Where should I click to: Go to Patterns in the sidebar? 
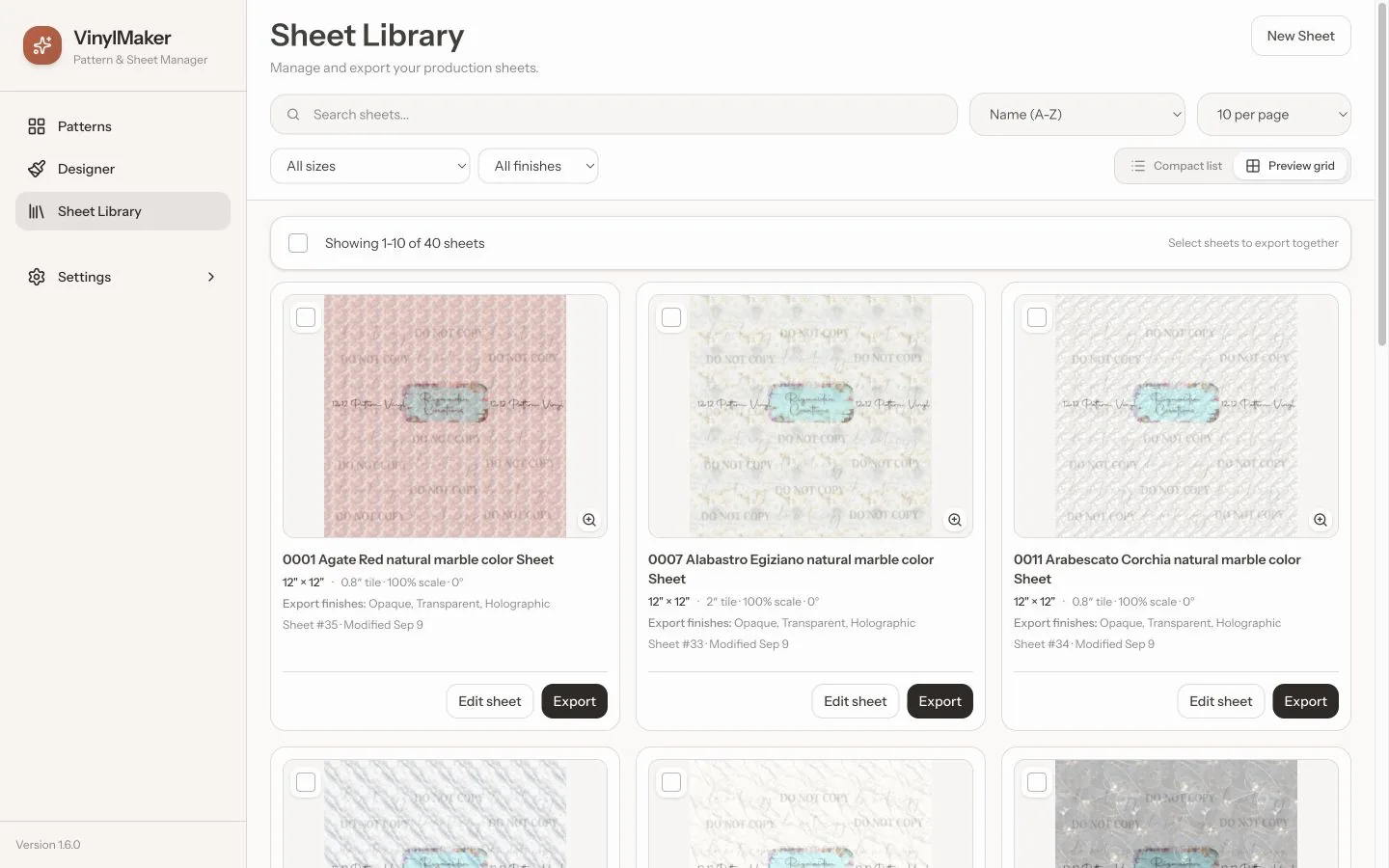click(123, 126)
